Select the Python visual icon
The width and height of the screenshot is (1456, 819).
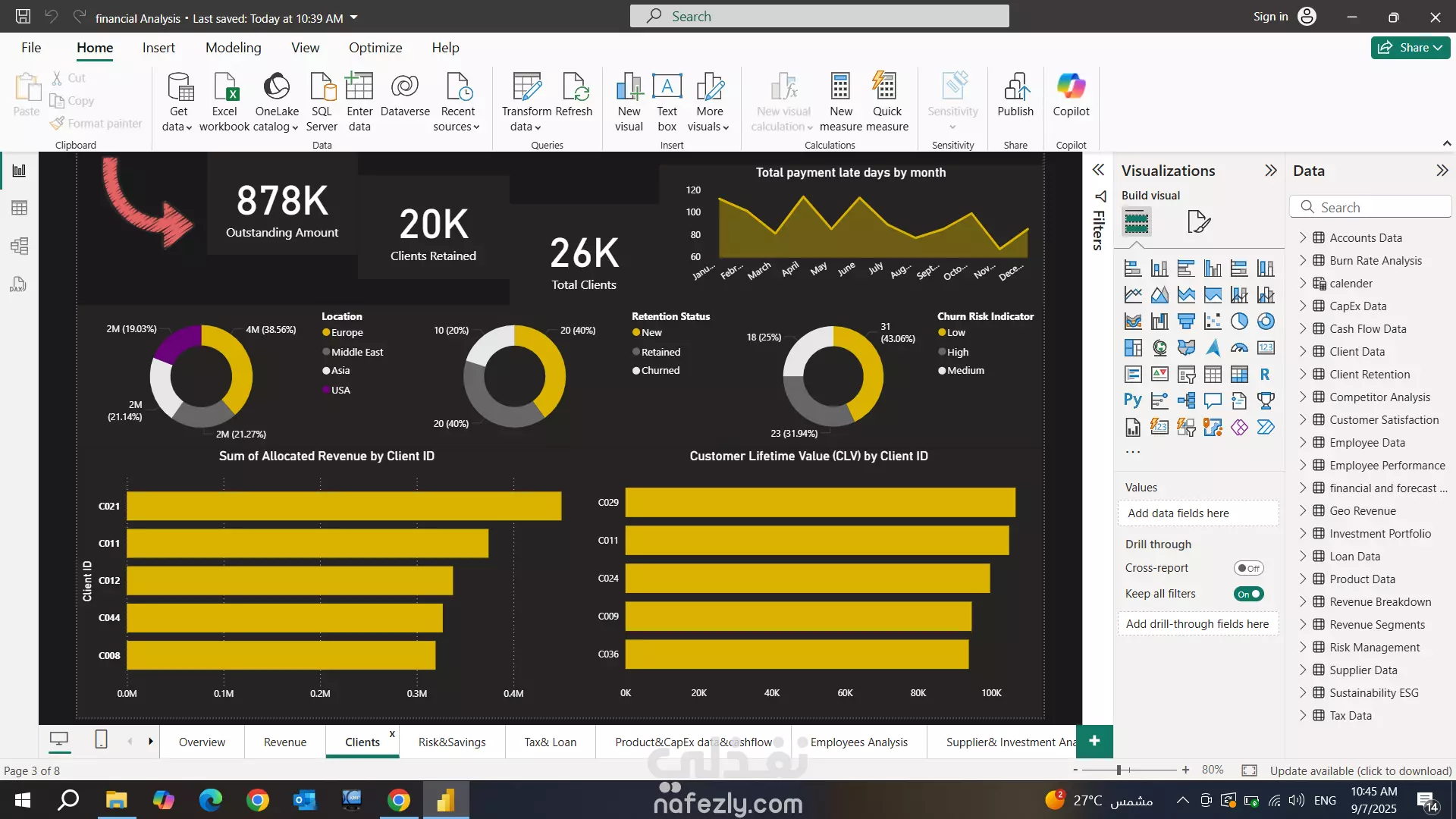(x=1133, y=400)
